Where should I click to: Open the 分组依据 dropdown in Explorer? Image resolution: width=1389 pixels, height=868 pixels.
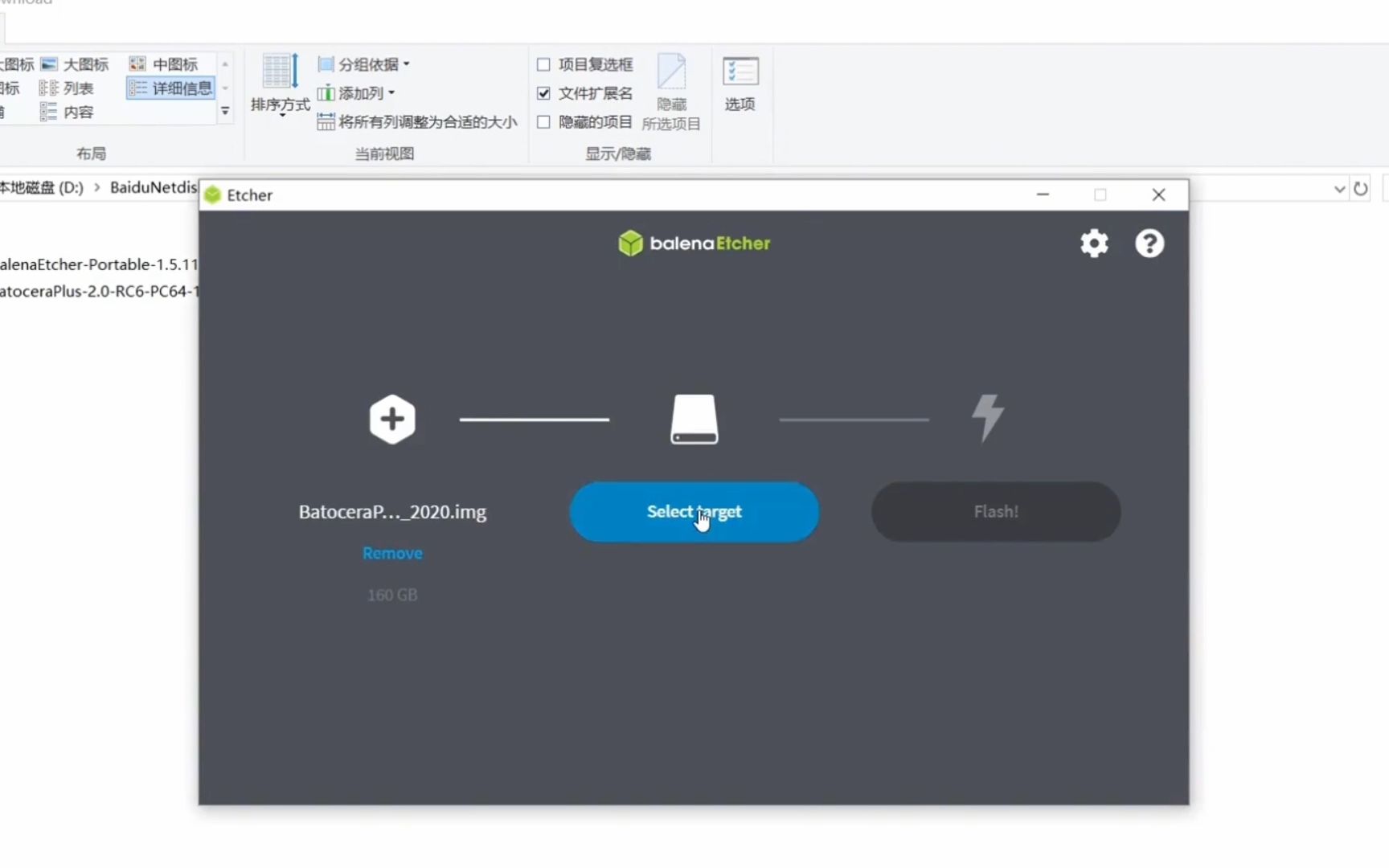364,64
